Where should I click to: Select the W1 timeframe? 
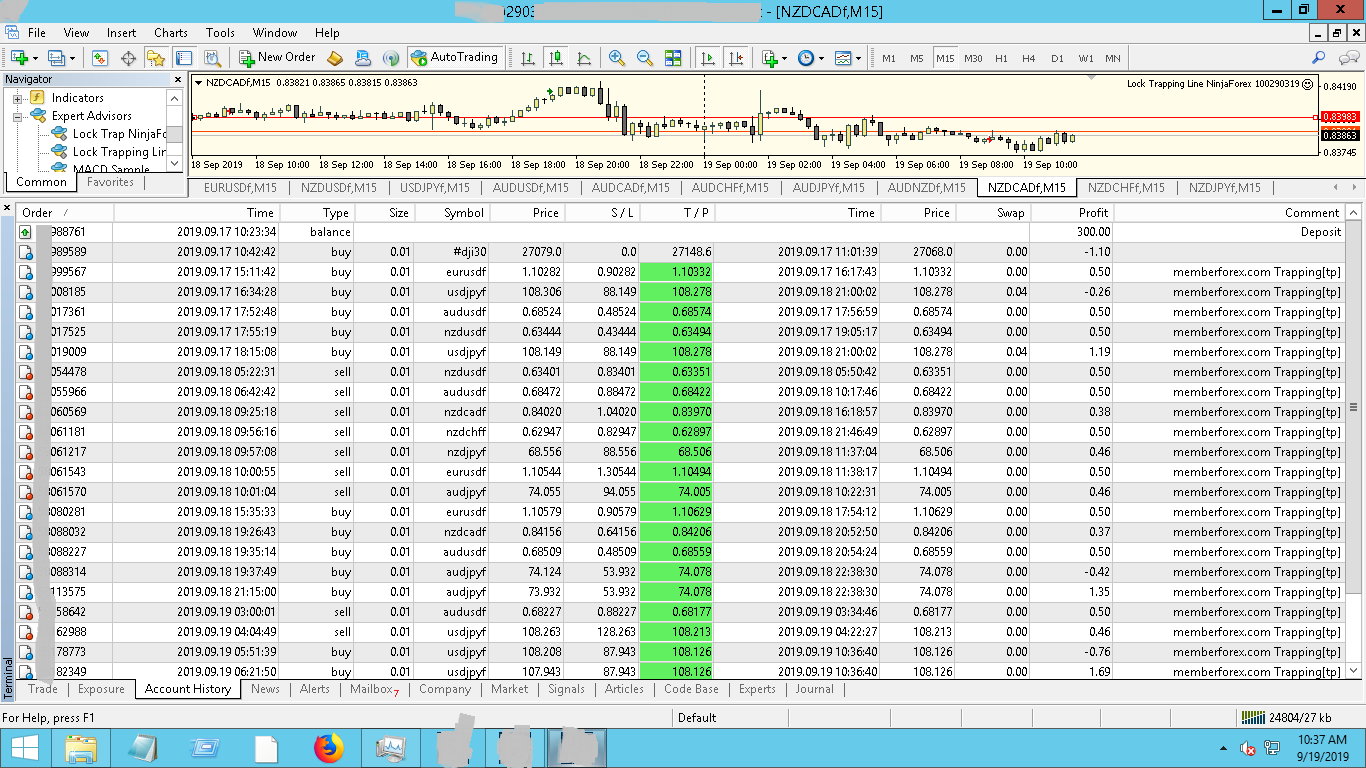(1085, 58)
